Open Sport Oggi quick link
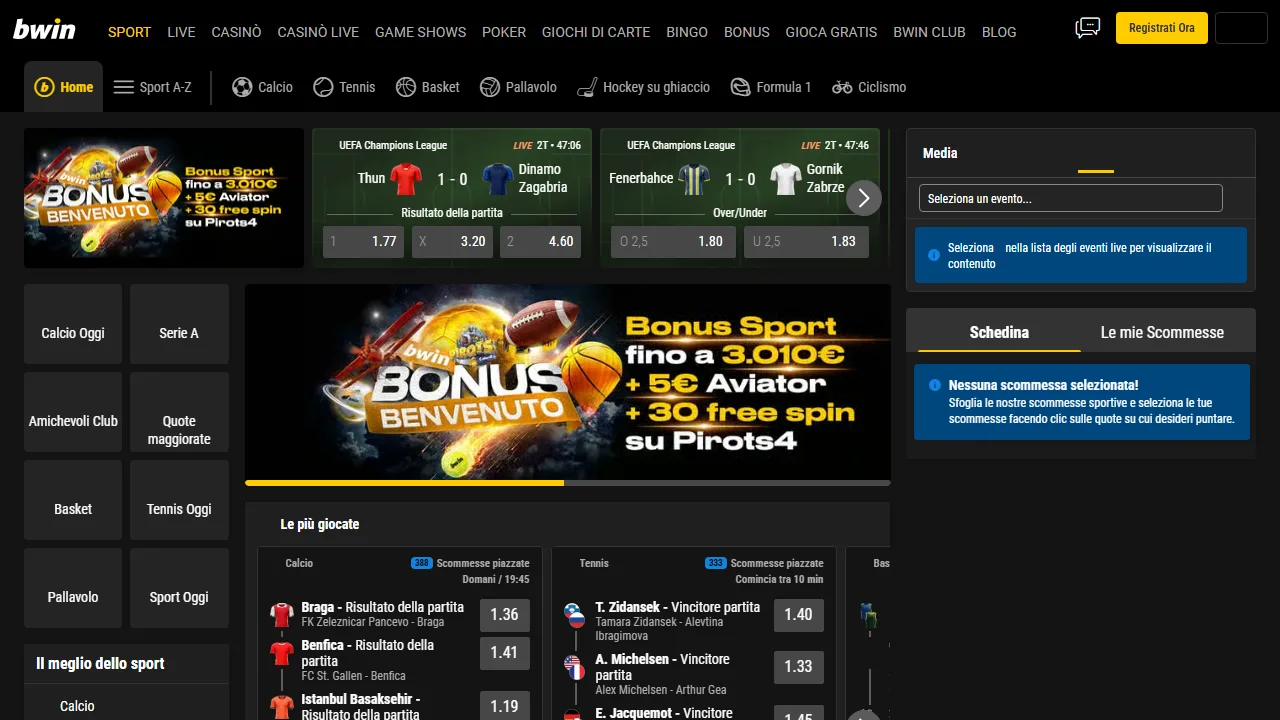Screen dimensions: 1280x720 pos(179,588)
